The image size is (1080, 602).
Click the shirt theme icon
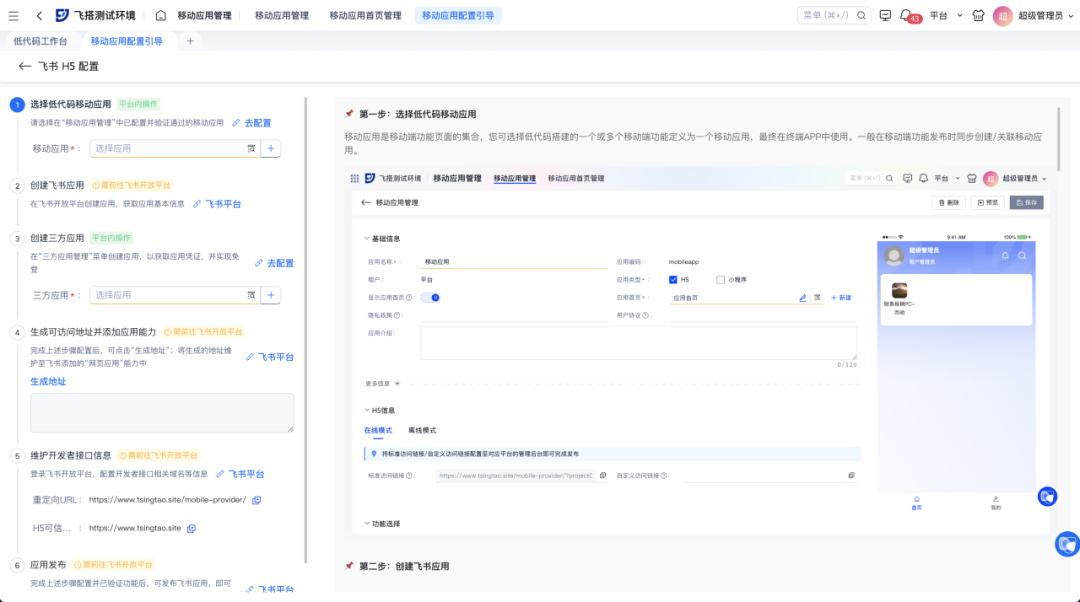[978, 15]
